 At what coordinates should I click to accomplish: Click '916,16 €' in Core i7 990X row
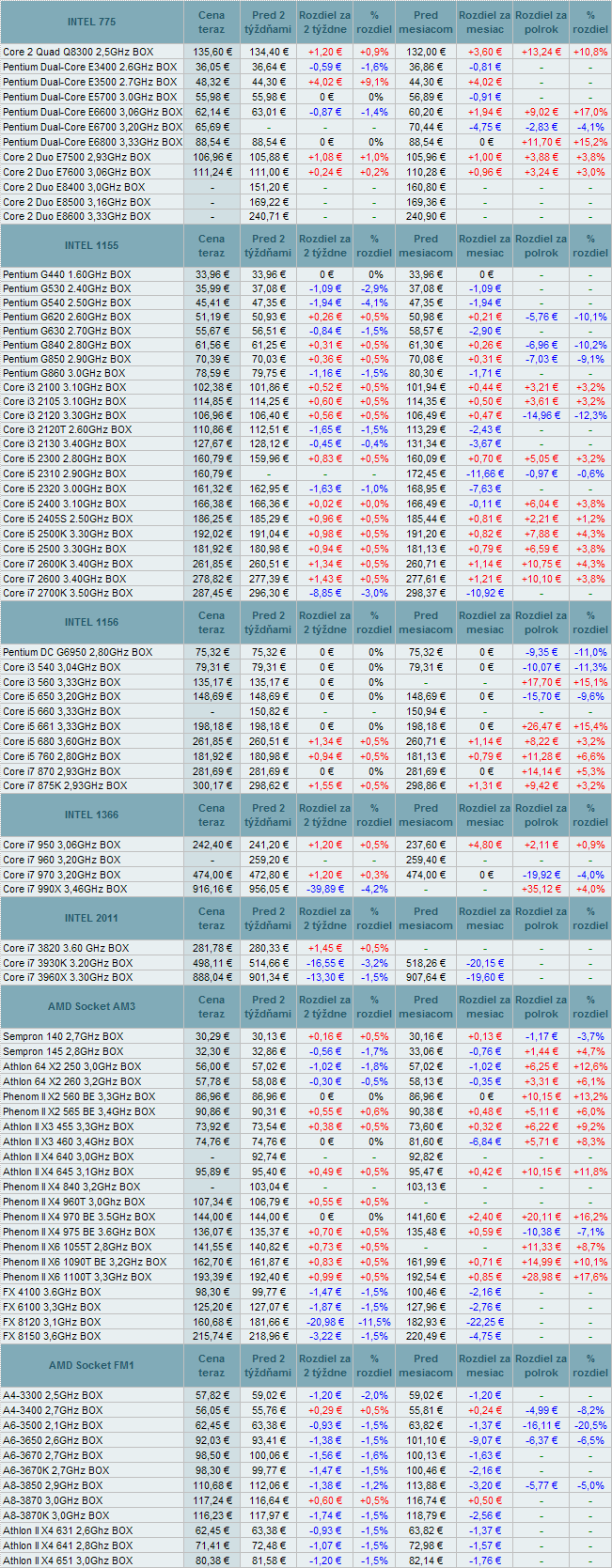212,889
